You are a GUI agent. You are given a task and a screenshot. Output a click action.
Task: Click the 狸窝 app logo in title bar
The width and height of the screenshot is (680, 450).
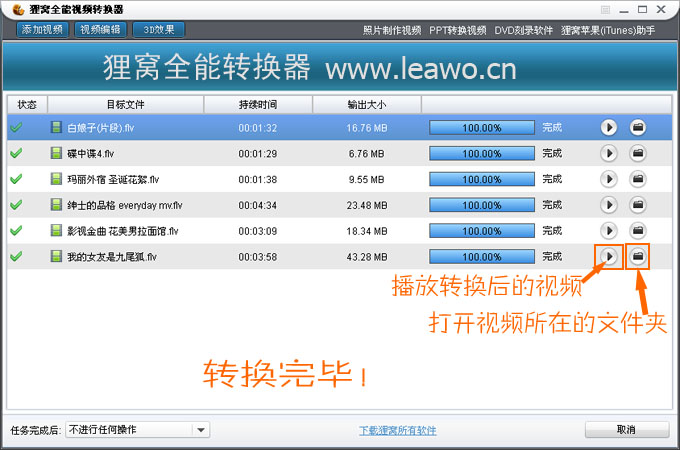[x=18, y=9]
